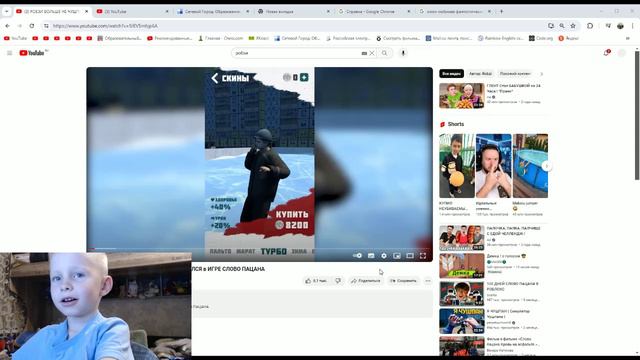Click the install app icon in address bar
Screen dimensions: 640x360
[551, 26]
